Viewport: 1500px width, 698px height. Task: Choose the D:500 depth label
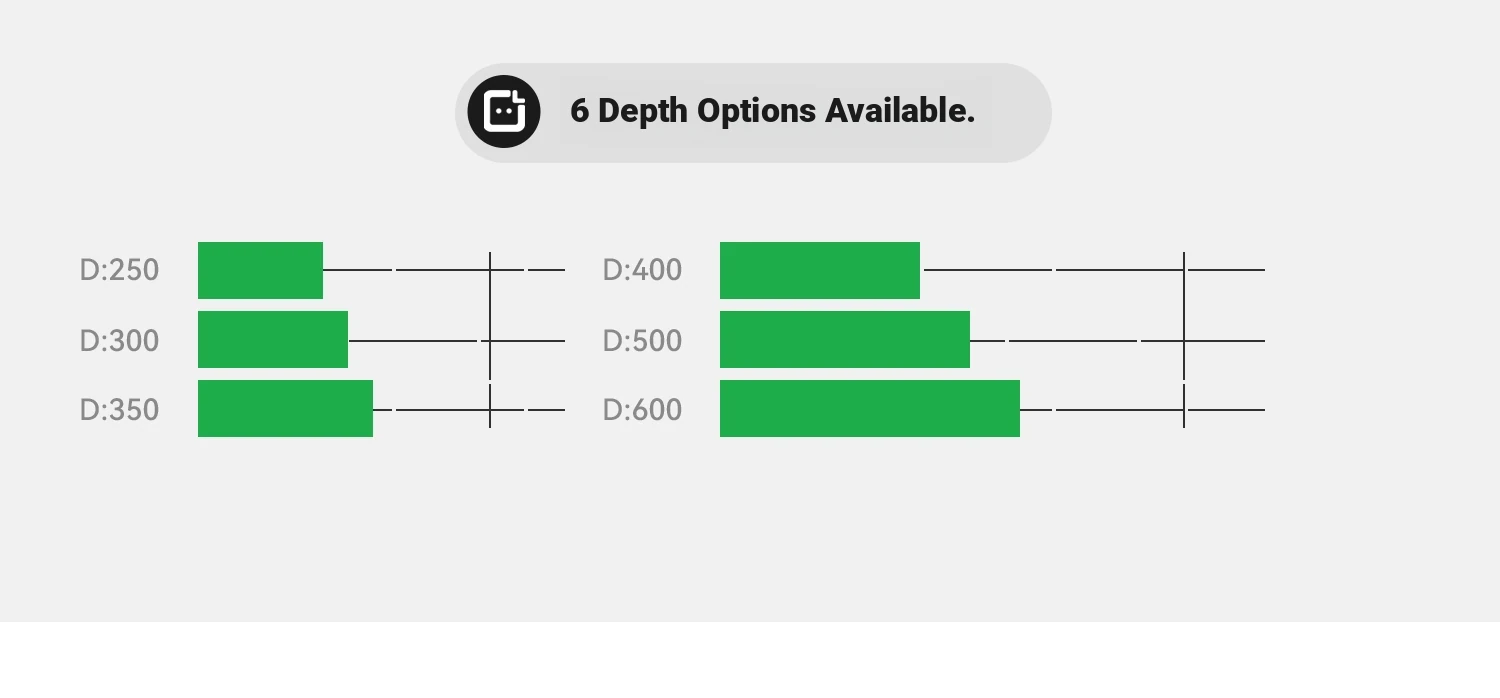642,341
